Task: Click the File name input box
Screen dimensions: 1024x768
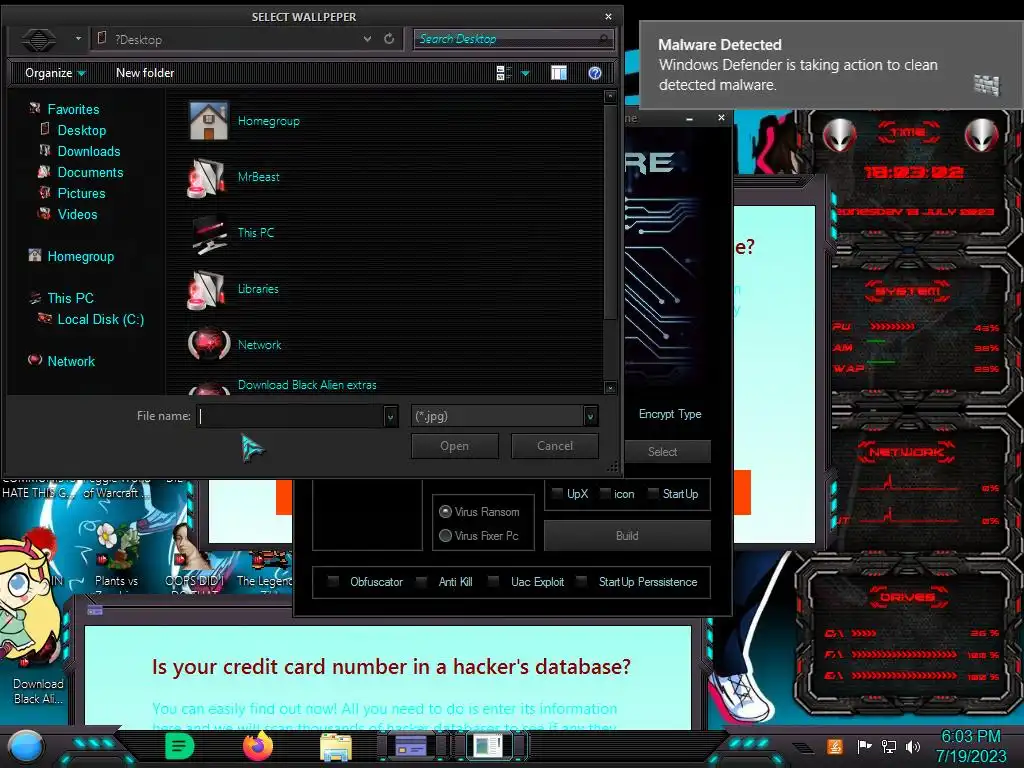Action: (291, 416)
